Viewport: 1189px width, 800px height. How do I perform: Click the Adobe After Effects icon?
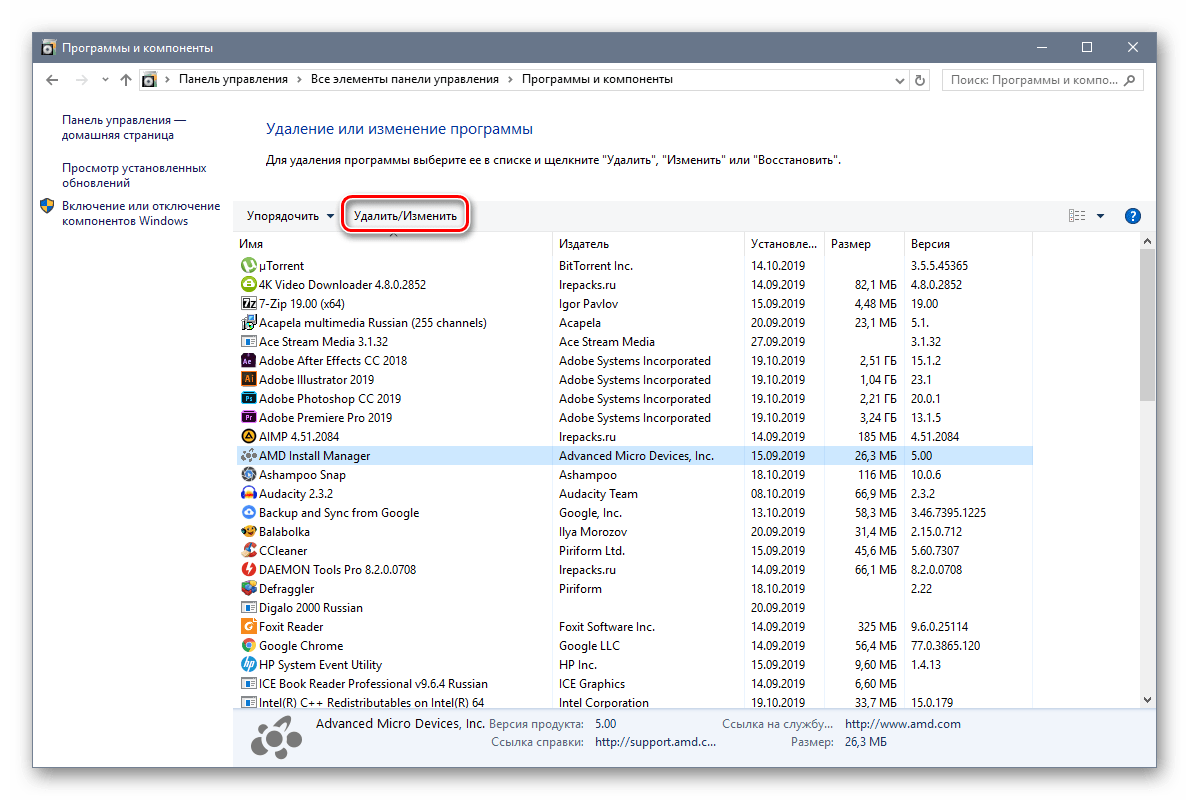pyautogui.click(x=248, y=360)
